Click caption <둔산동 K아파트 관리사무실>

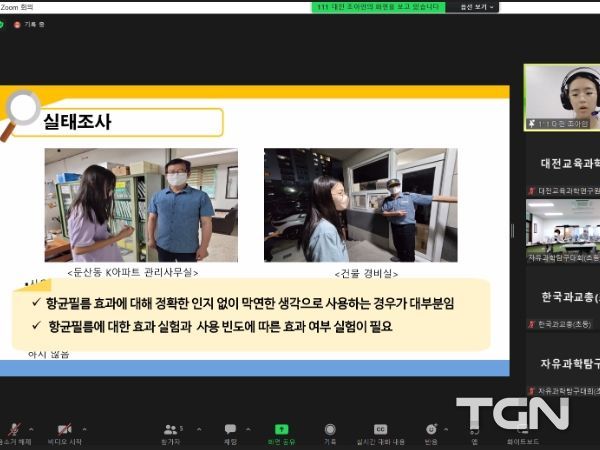pyautogui.click(x=132, y=273)
